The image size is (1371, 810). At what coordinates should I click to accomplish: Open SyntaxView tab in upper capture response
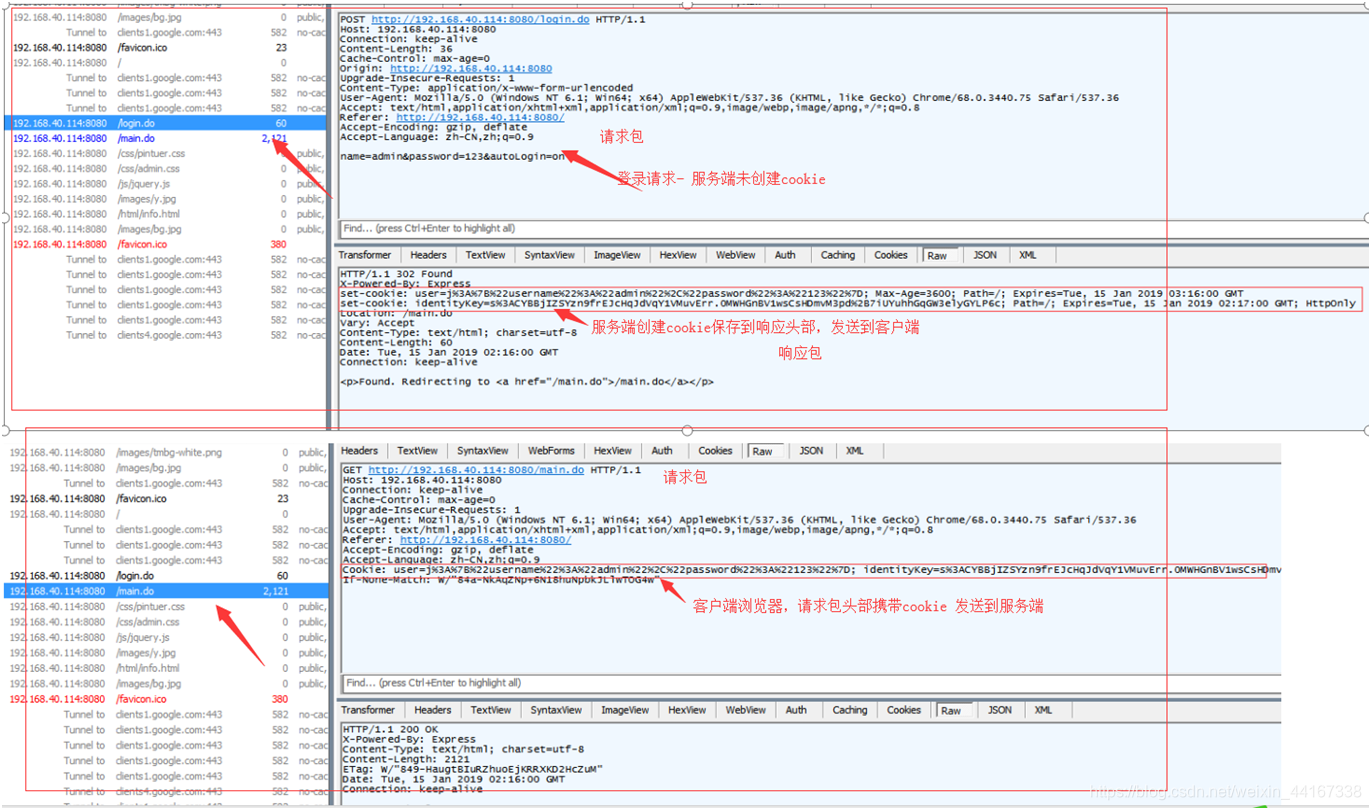[550, 255]
